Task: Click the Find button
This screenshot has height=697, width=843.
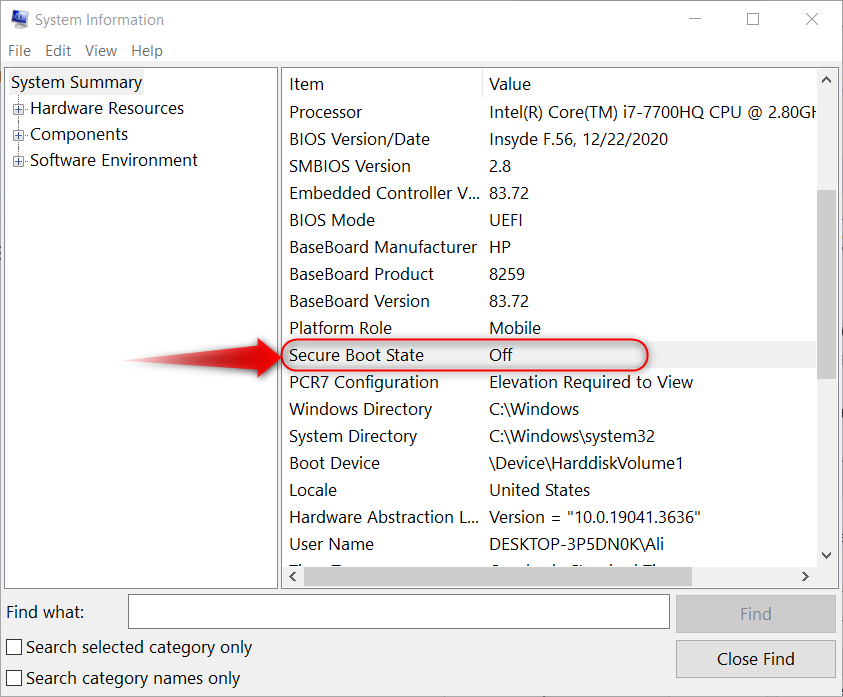Action: (x=755, y=614)
